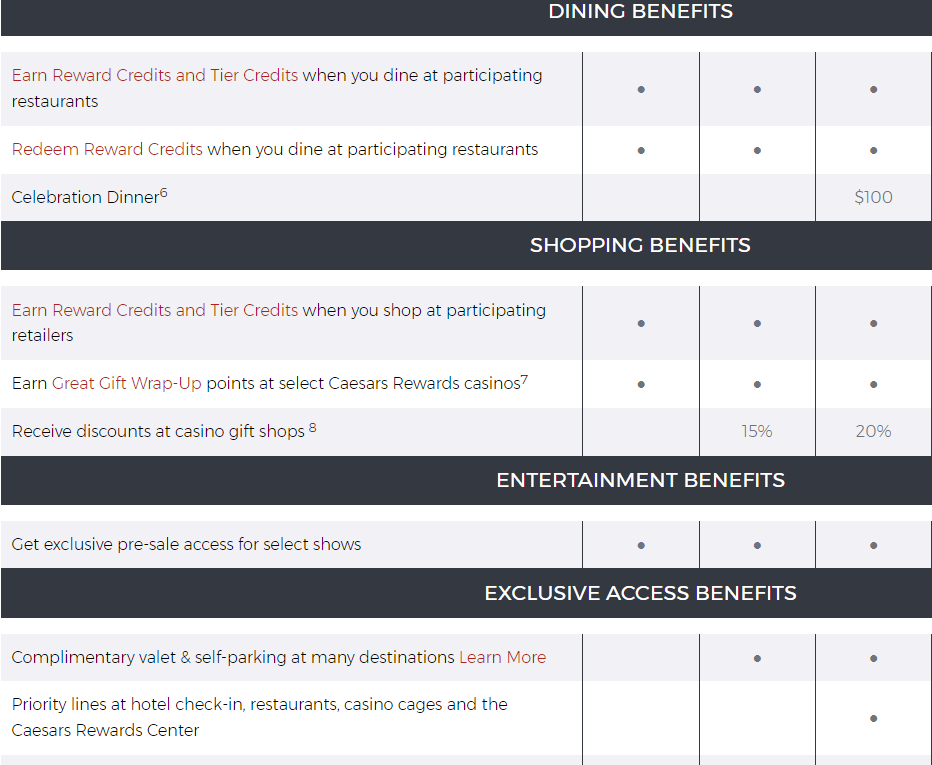Click the Redeem Reward Credits link

[107, 150]
